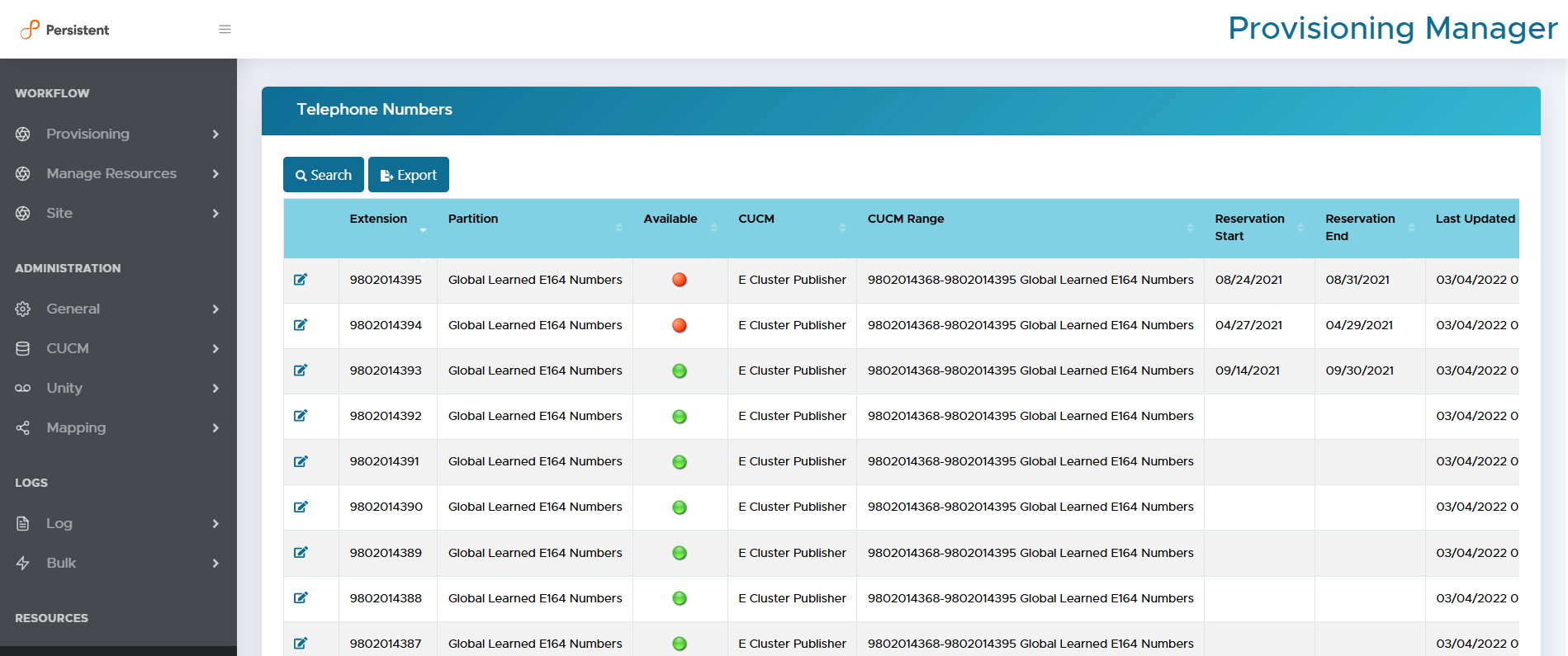Screen dimensions: 1568x656
Task: Click the Site sidebar icon
Action: tap(23, 213)
